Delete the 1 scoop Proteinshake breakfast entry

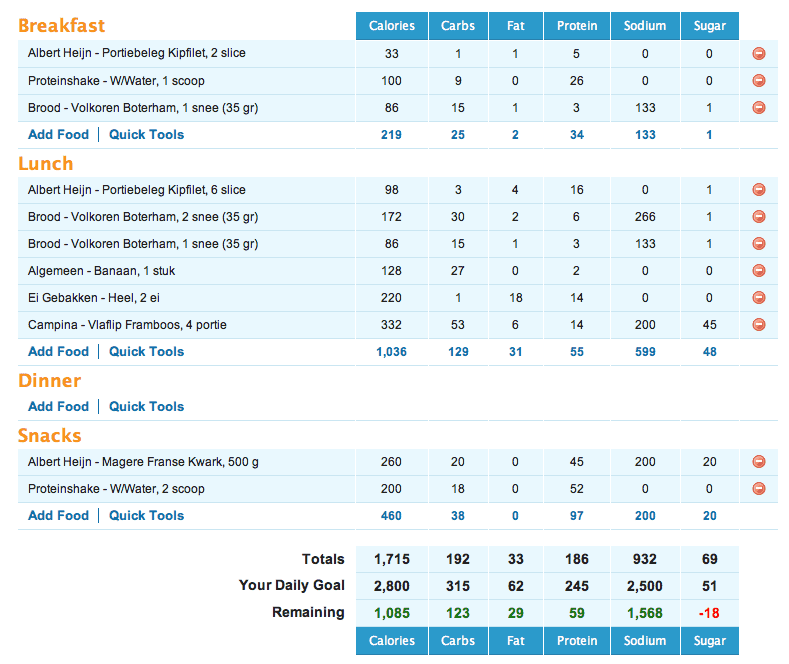click(x=758, y=81)
